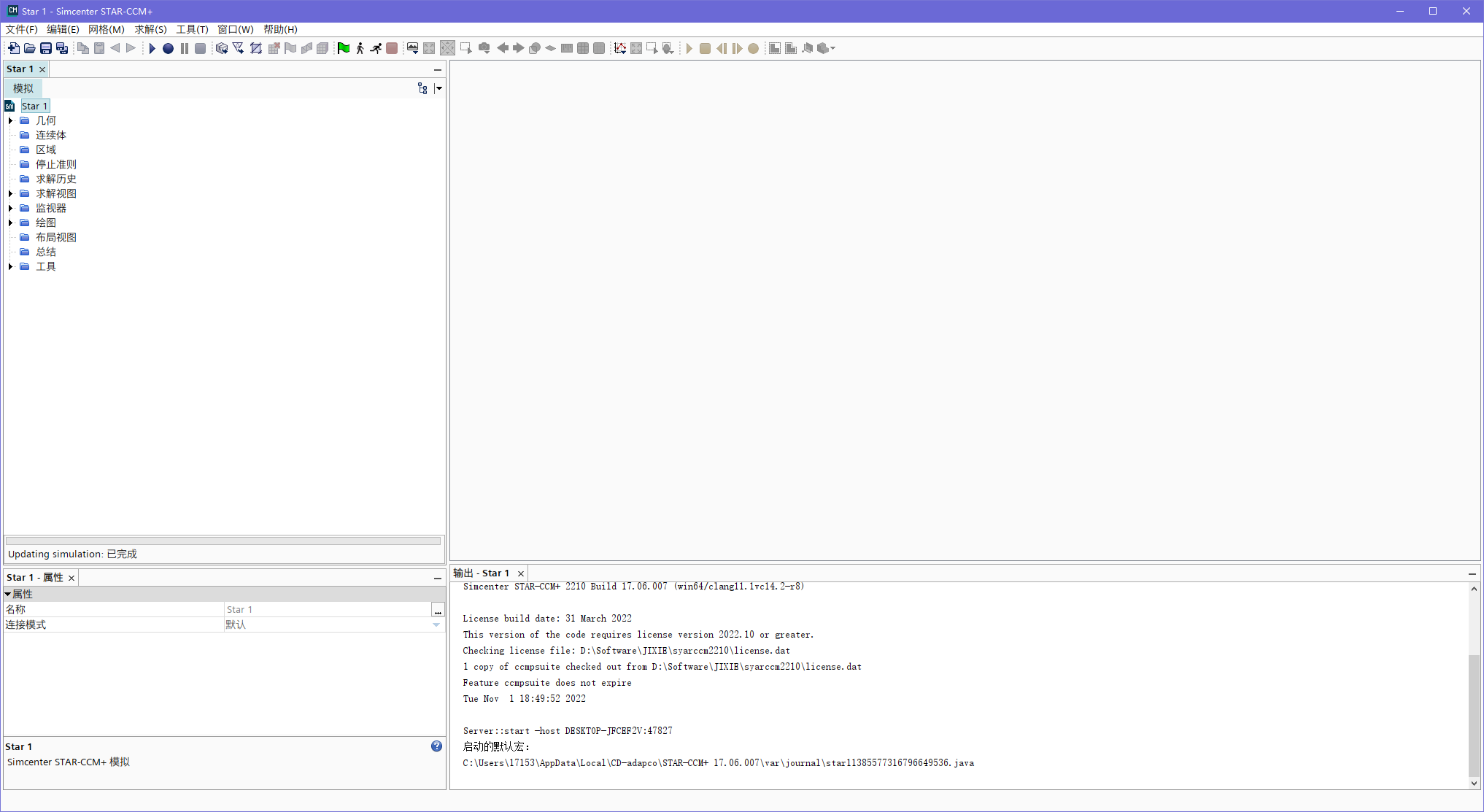
Task: Click the blue circle record icon
Action: (168, 48)
